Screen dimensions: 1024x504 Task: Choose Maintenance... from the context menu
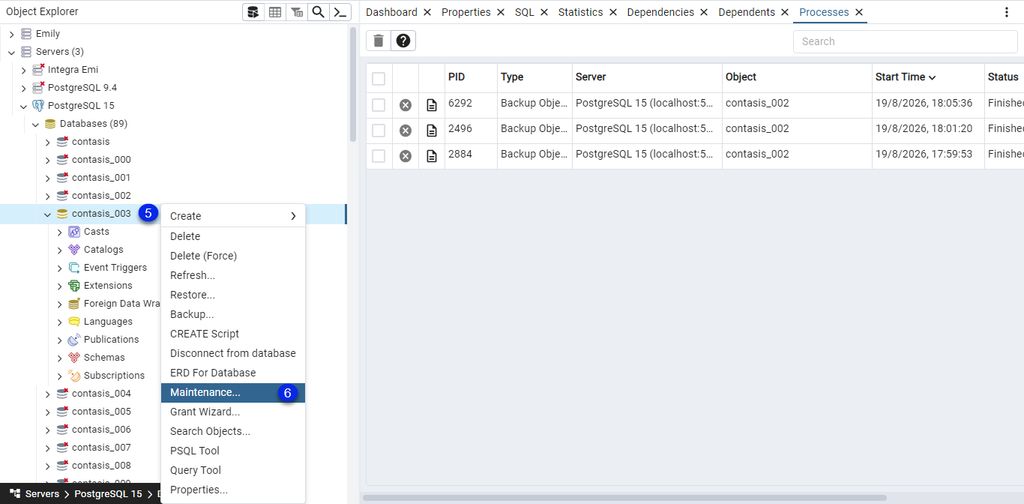pos(233,392)
